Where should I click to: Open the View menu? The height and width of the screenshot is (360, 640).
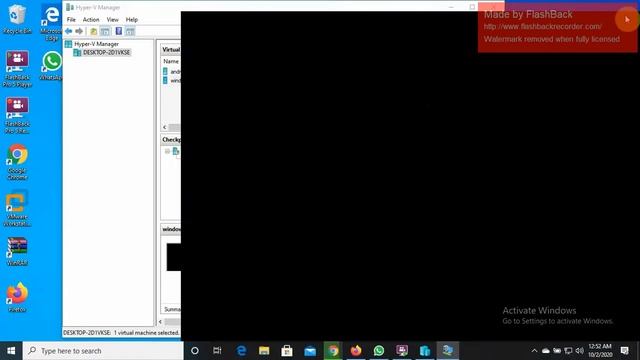pos(112,20)
